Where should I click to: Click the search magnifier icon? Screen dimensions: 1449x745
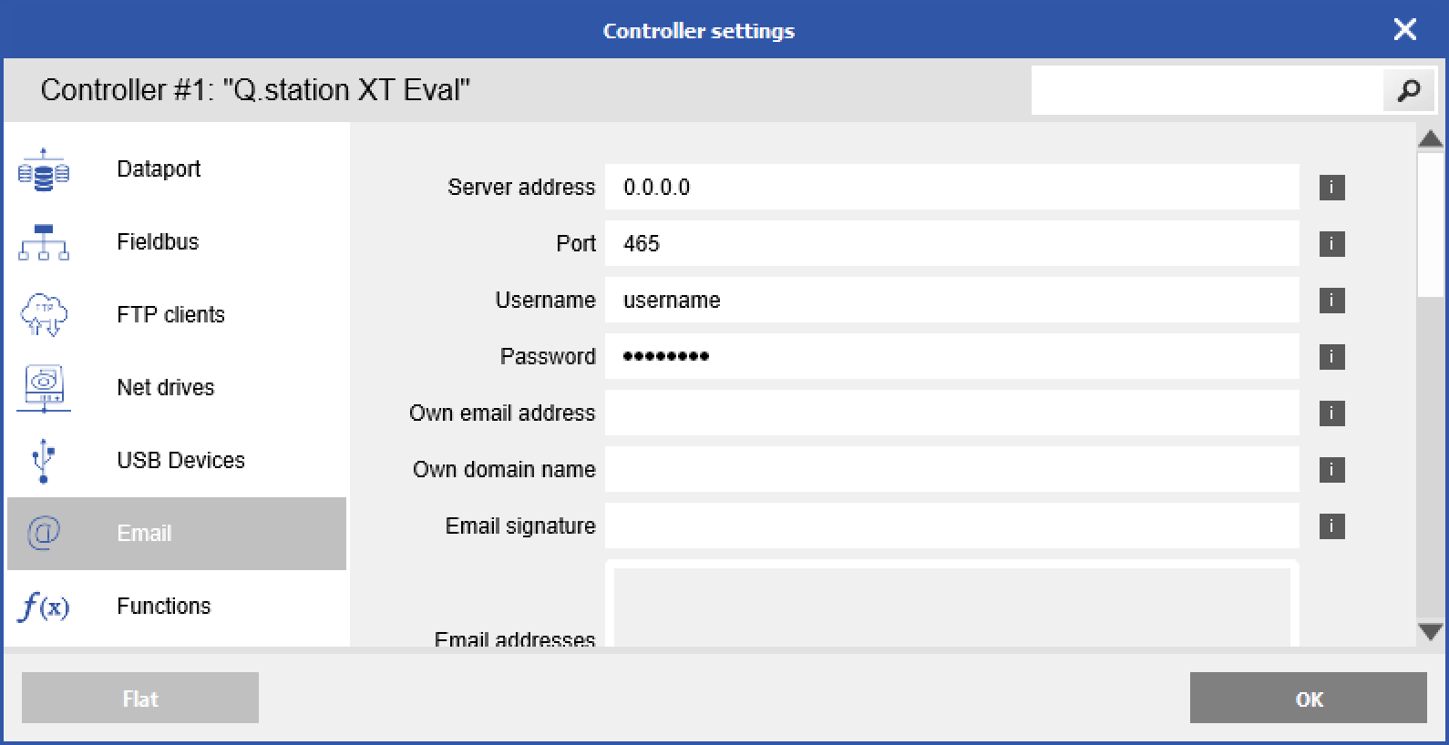pos(1408,90)
